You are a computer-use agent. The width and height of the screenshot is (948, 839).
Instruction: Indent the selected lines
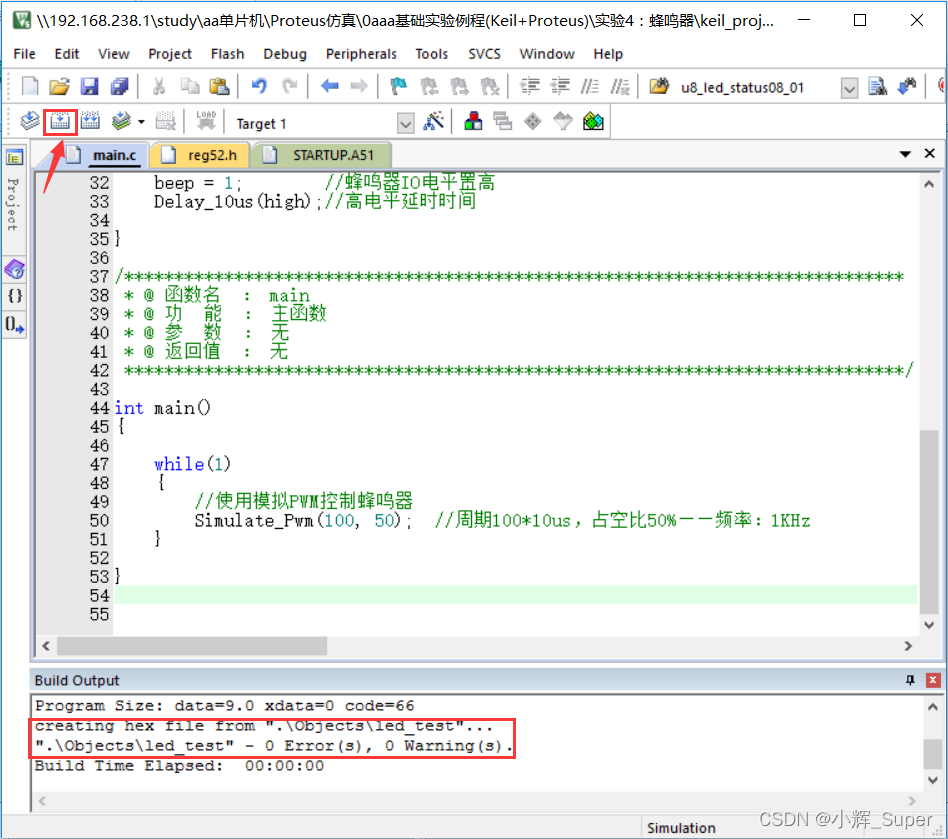[x=530, y=86]
